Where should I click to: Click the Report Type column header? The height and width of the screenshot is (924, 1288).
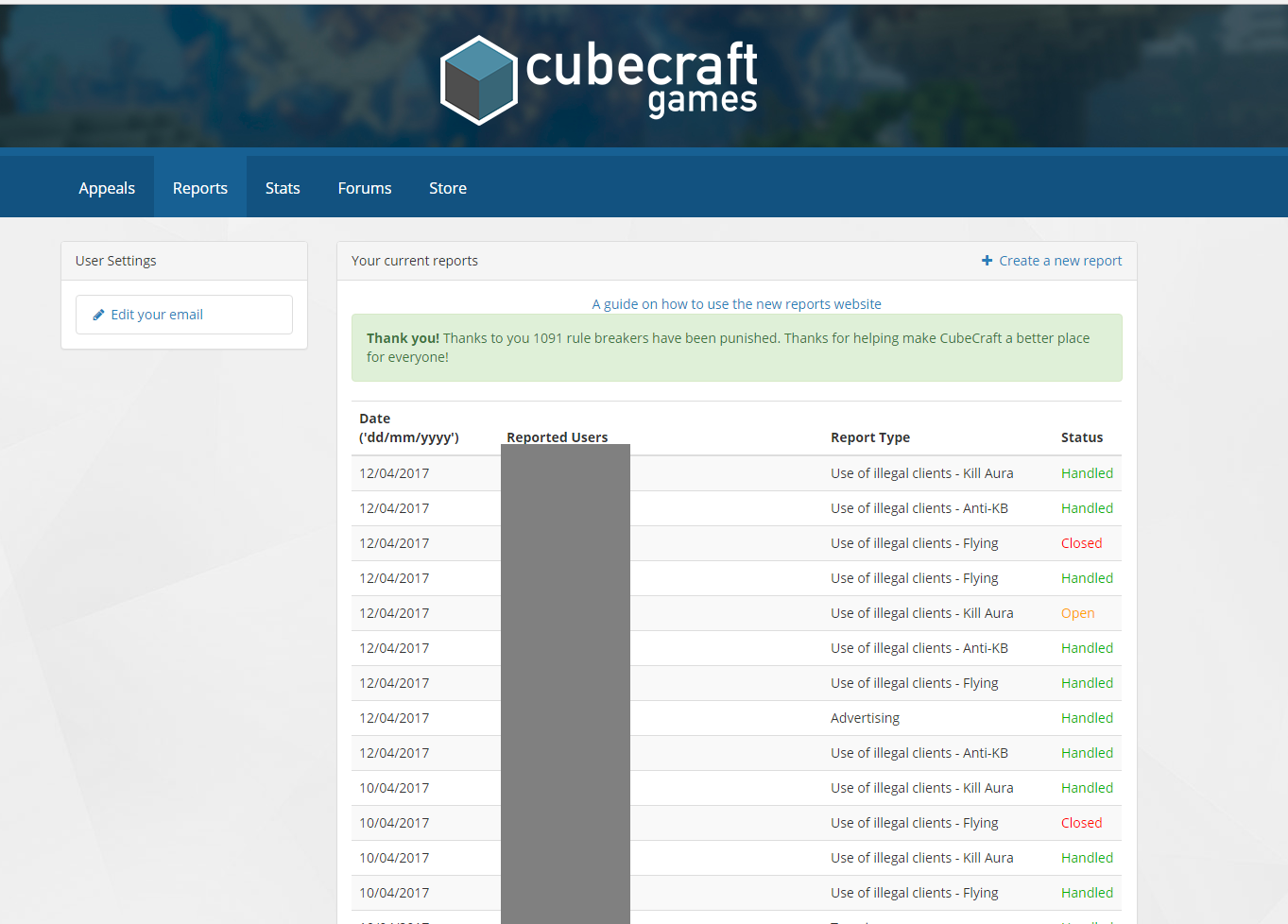pos(870,437)
